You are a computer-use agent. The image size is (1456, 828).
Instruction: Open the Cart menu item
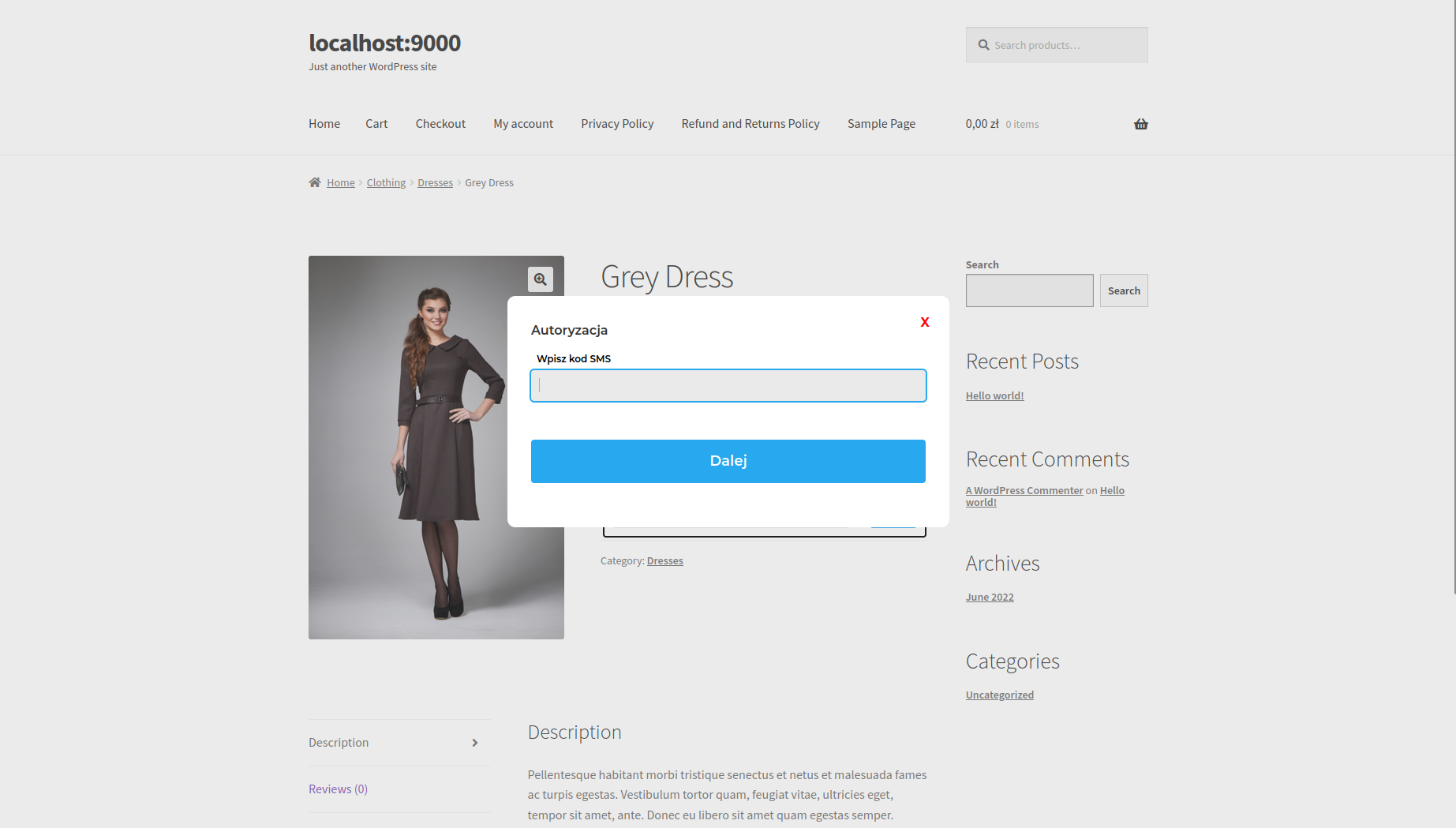point(376,124)
